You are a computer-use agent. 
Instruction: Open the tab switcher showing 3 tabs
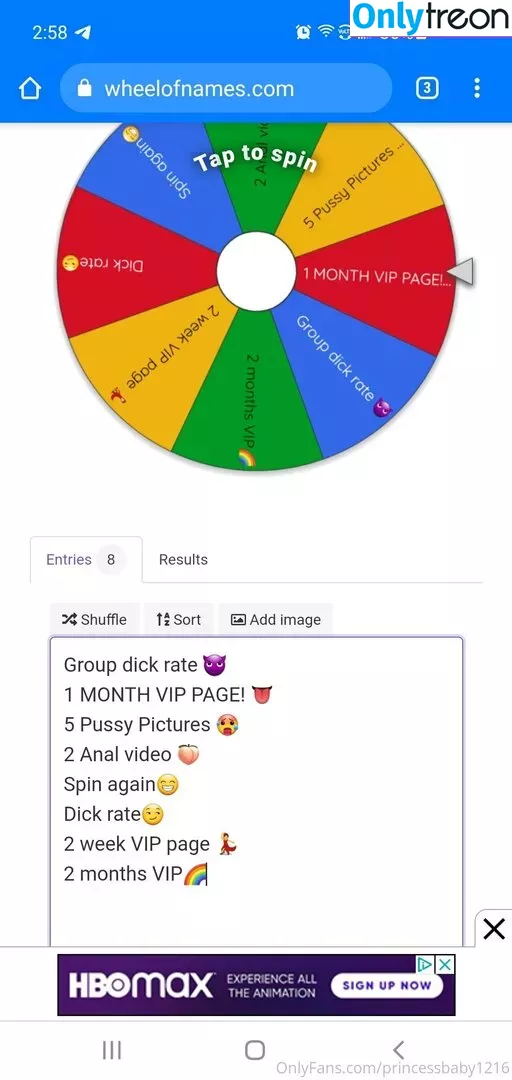[427, 88]
